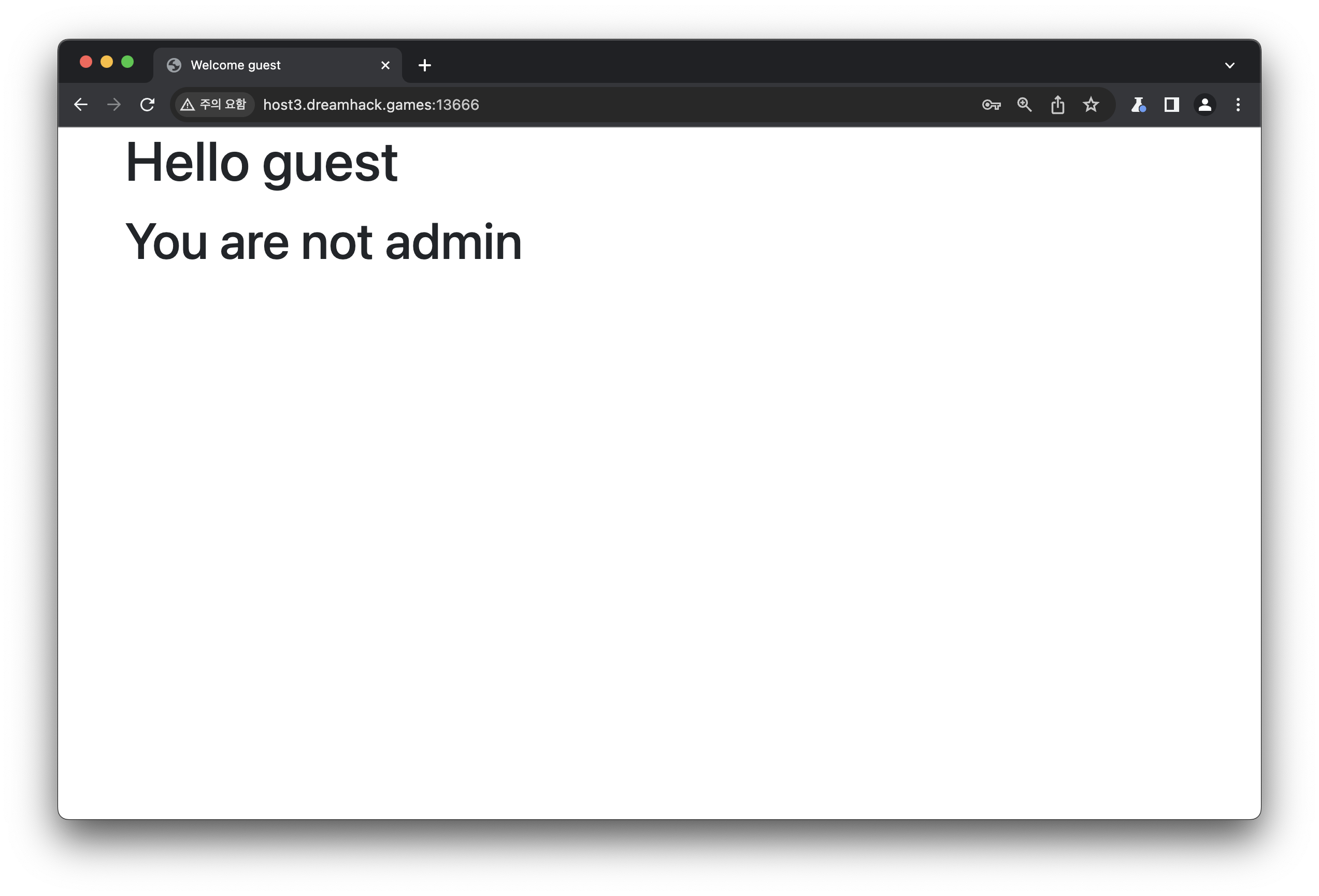The image size is (1319, 896).
Task: Open the profile avatar menu
Action: 1205,105
